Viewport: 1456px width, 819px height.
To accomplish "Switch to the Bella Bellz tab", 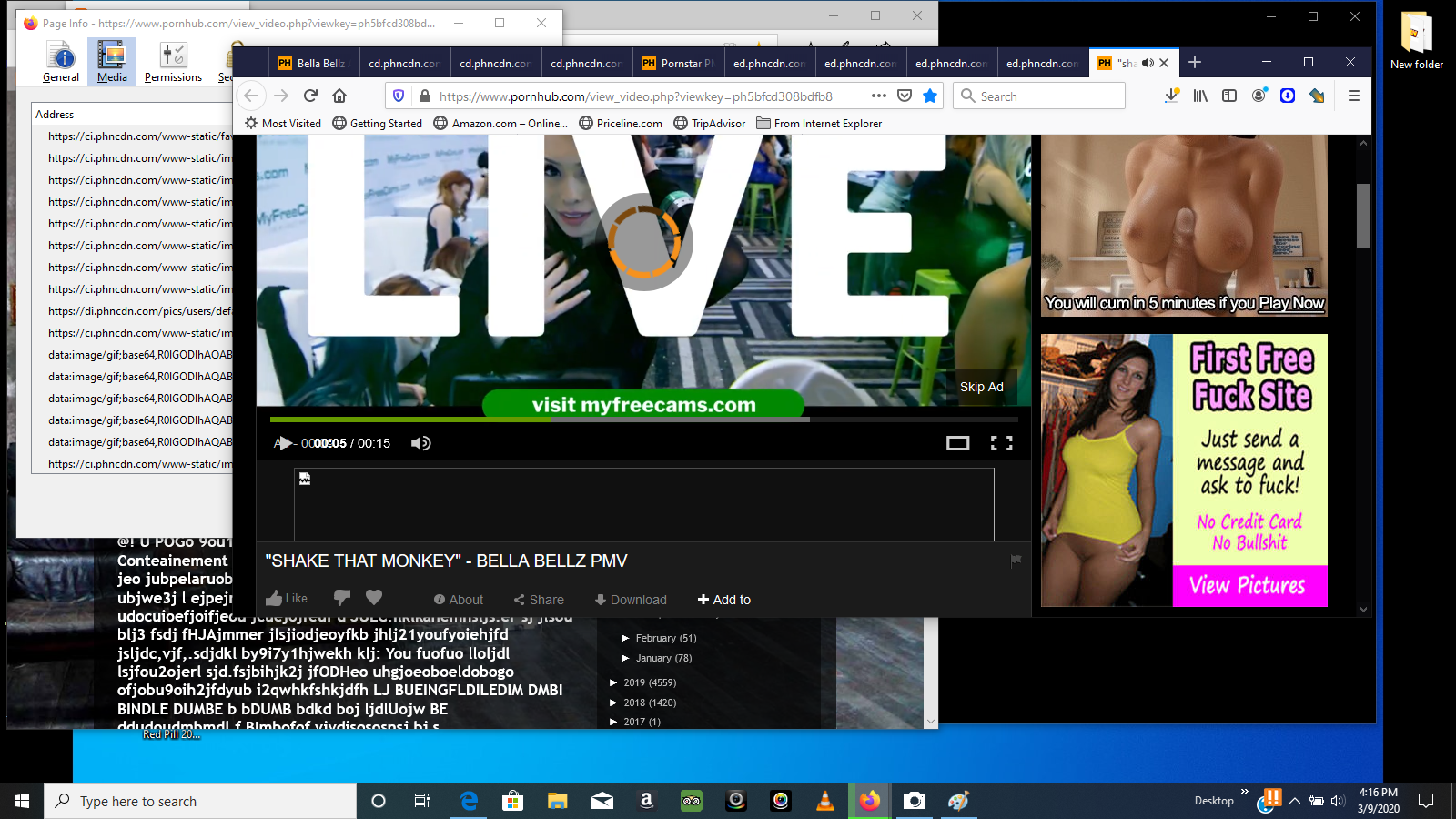I will pos(314,63).
